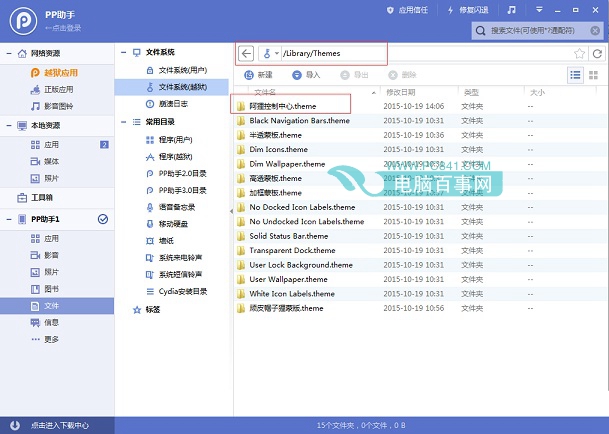The height and width of the screenshot is (434, 609).
Task: Collapse the 文件系统 tree group
Action: tap(123, 52)
